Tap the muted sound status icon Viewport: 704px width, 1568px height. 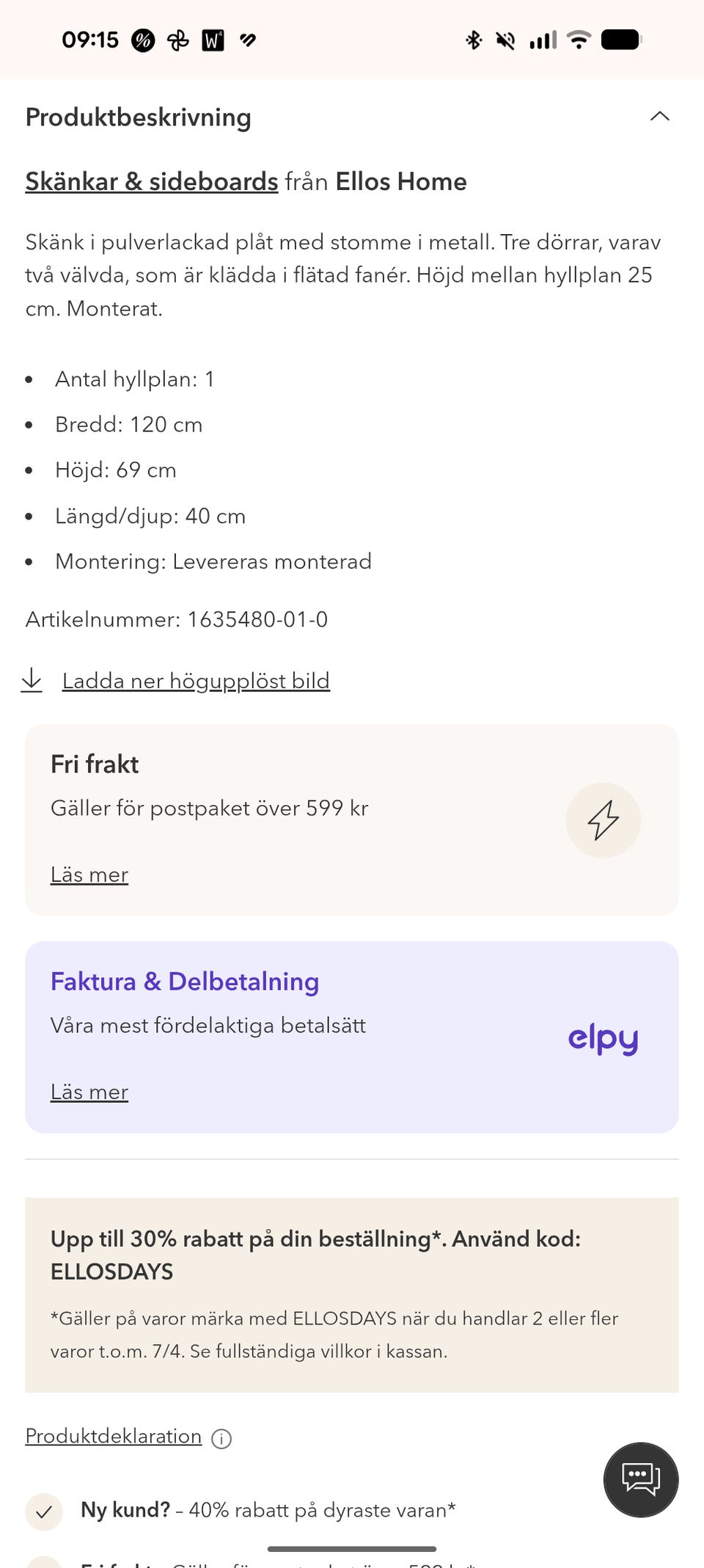(x=505, y=40)
